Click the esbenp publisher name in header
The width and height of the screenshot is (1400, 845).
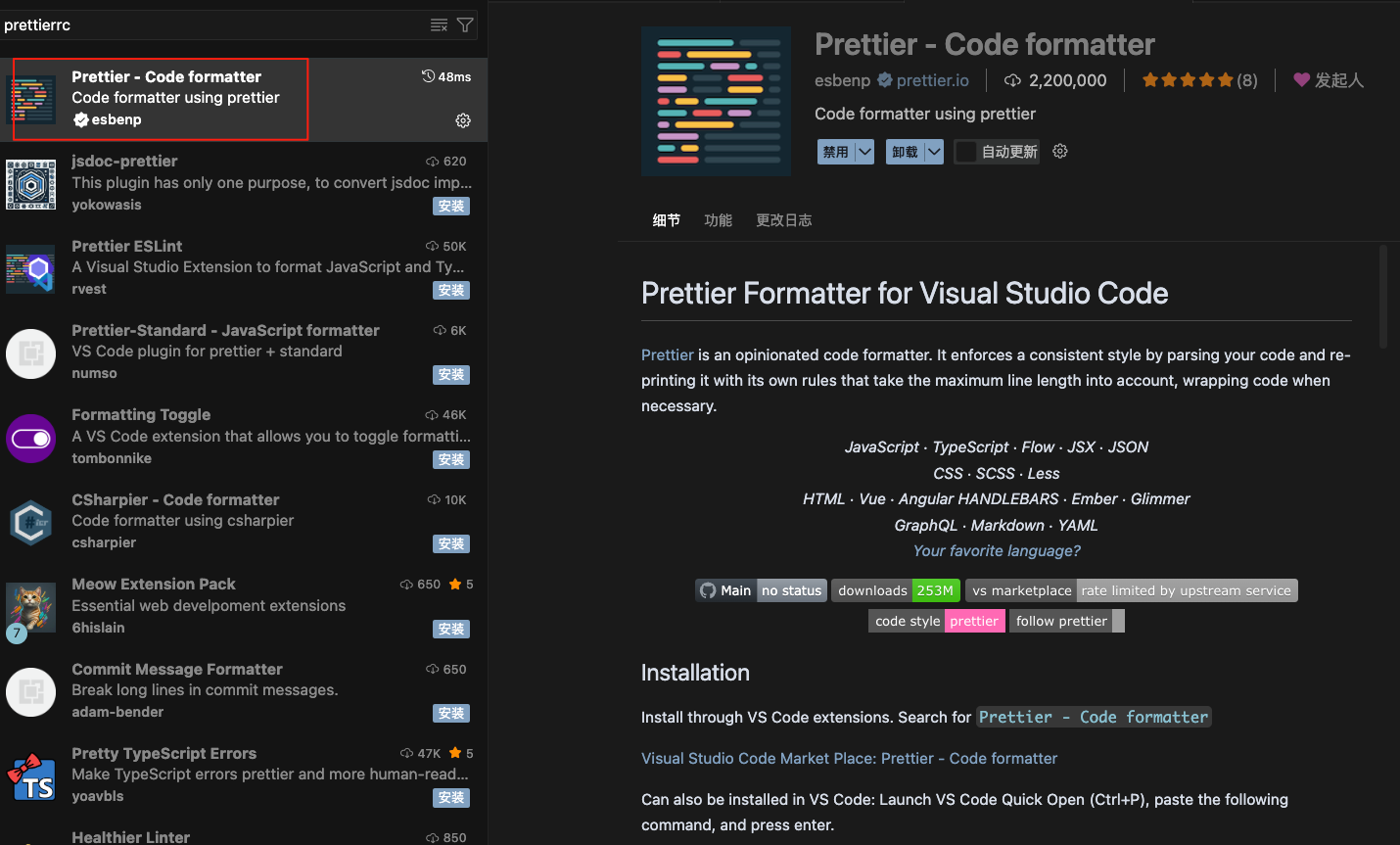click(x=842, y=80)
